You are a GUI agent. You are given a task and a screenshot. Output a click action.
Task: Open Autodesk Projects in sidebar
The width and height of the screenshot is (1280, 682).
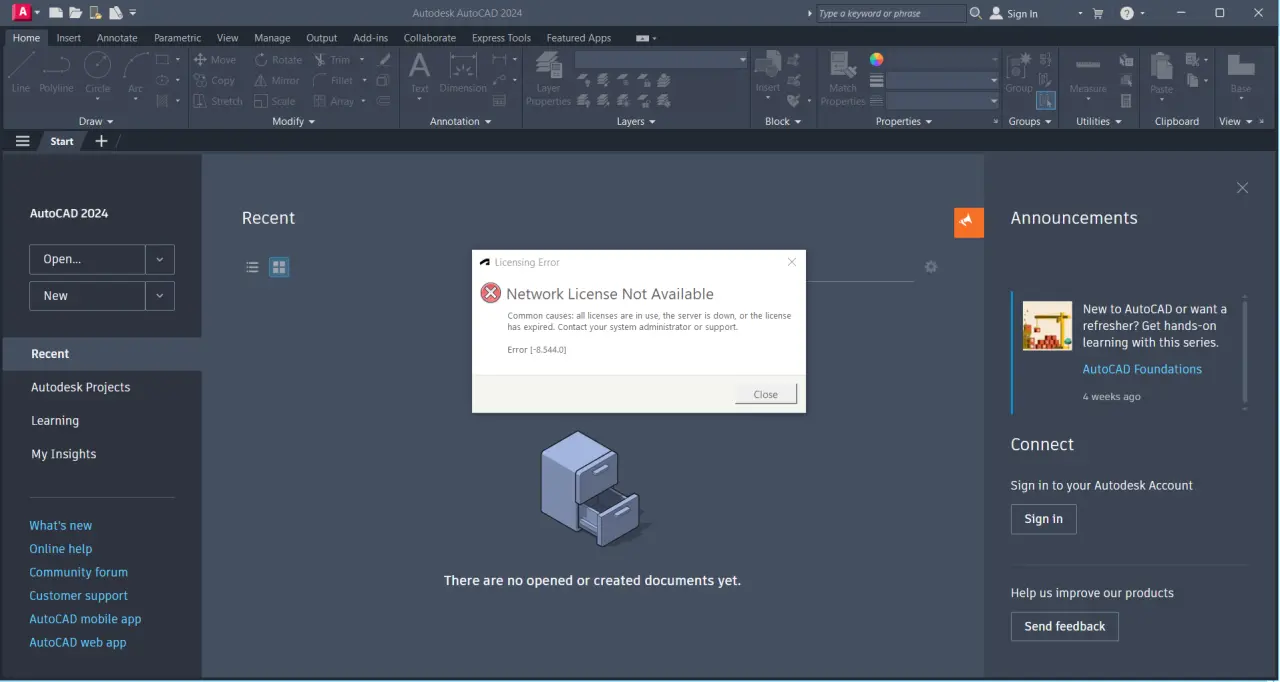pyautogui.click(x=81, y=387)
